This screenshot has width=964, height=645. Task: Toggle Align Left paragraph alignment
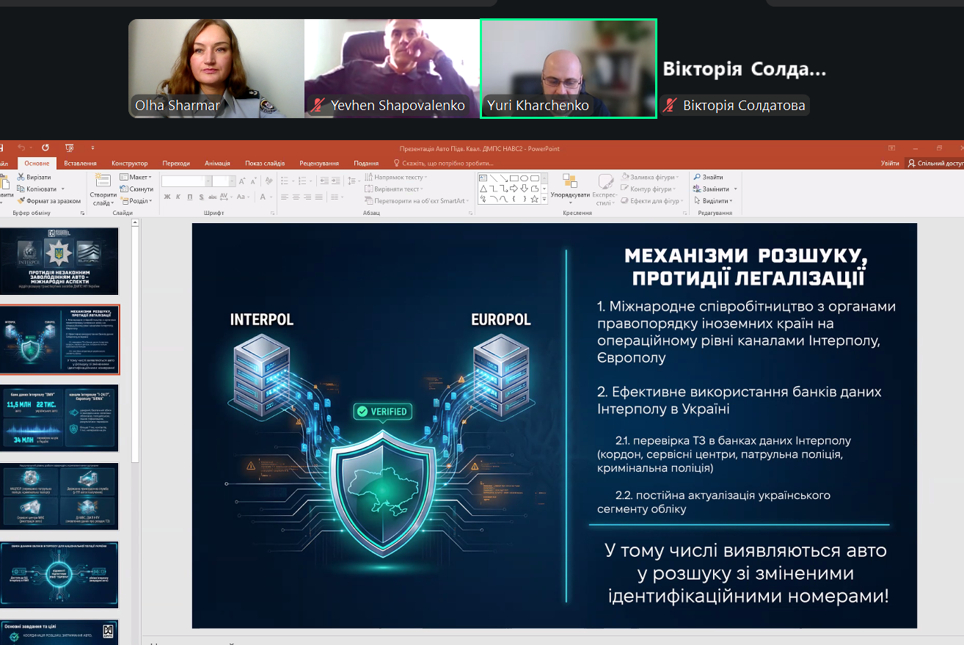[285, 197]
